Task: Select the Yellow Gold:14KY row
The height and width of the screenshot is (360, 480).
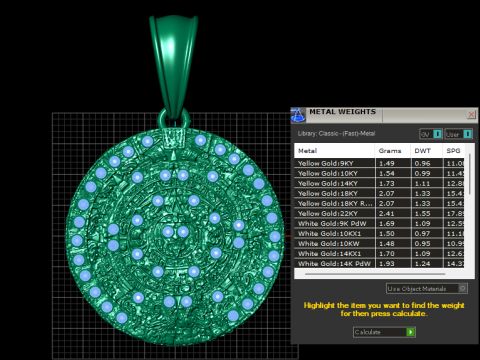Action: pos(379,183)
